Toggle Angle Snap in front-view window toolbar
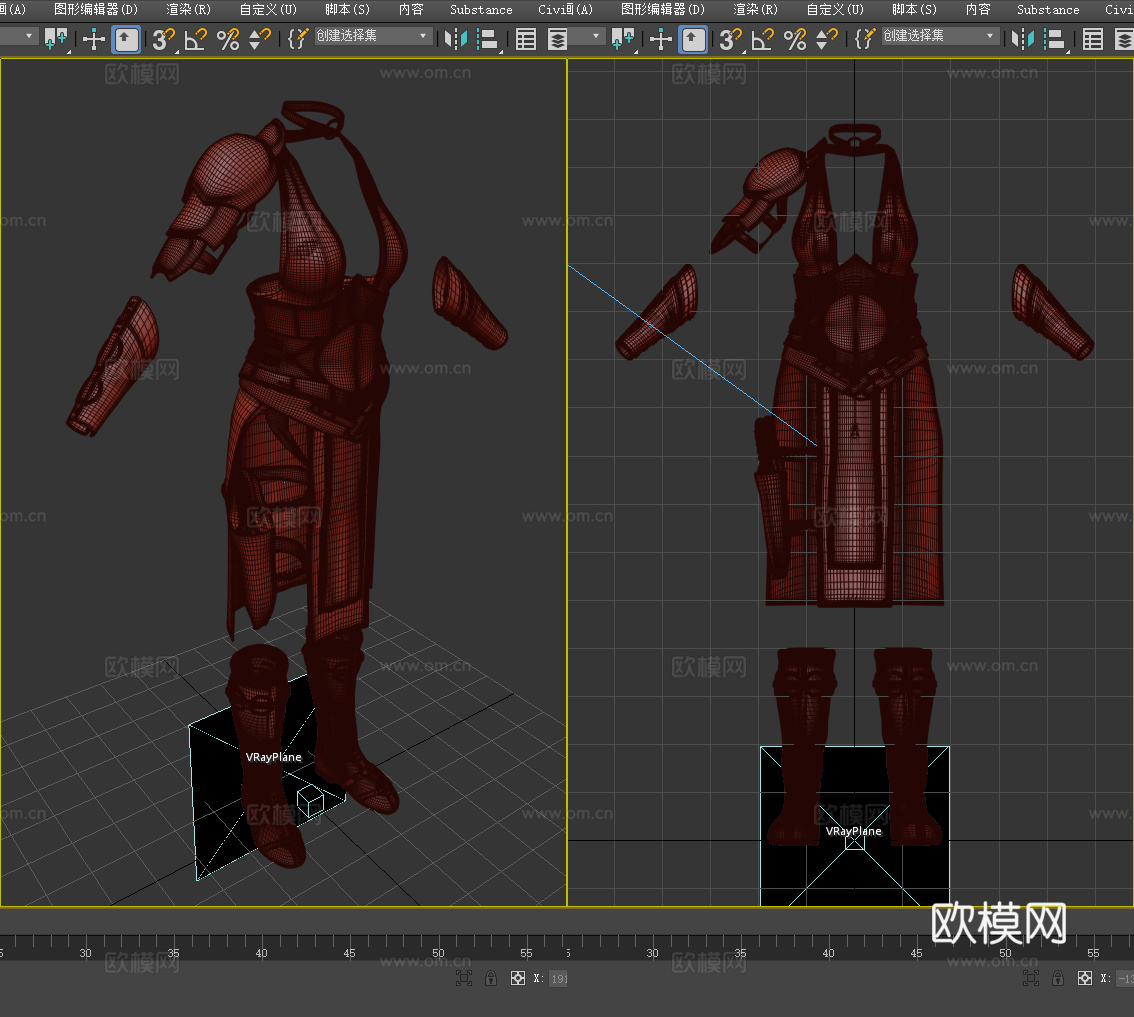 click(762, 39)
